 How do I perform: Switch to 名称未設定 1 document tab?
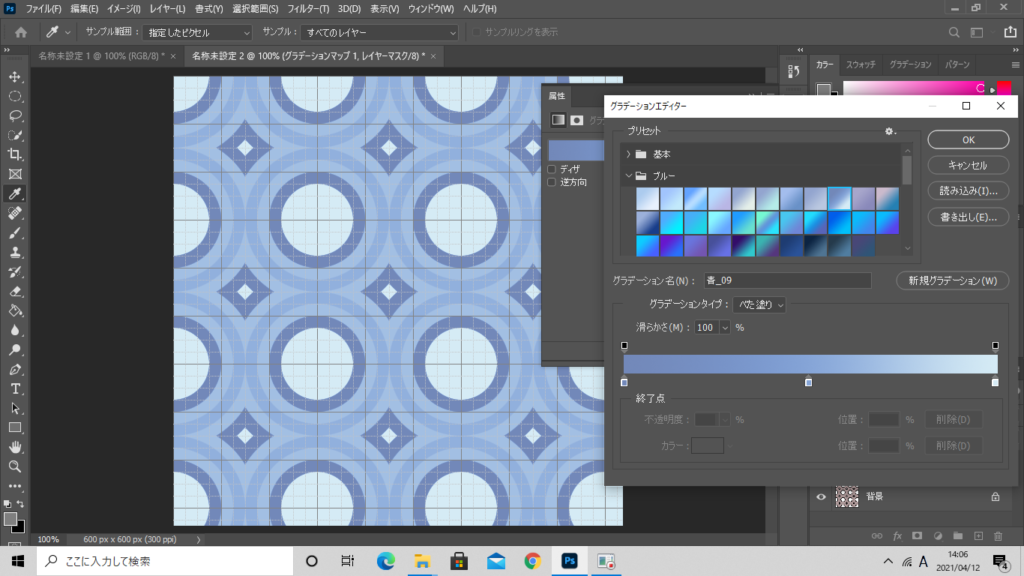(101, 56)
